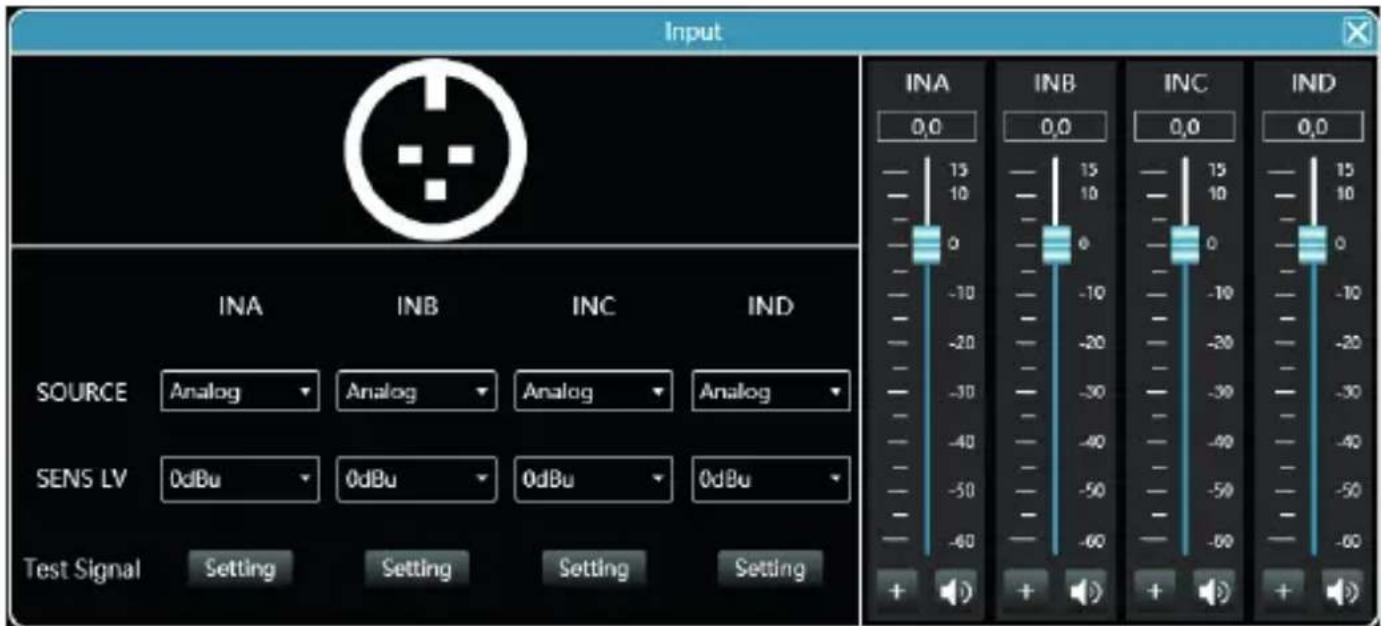Click the Input window title

tap(693, 32)
